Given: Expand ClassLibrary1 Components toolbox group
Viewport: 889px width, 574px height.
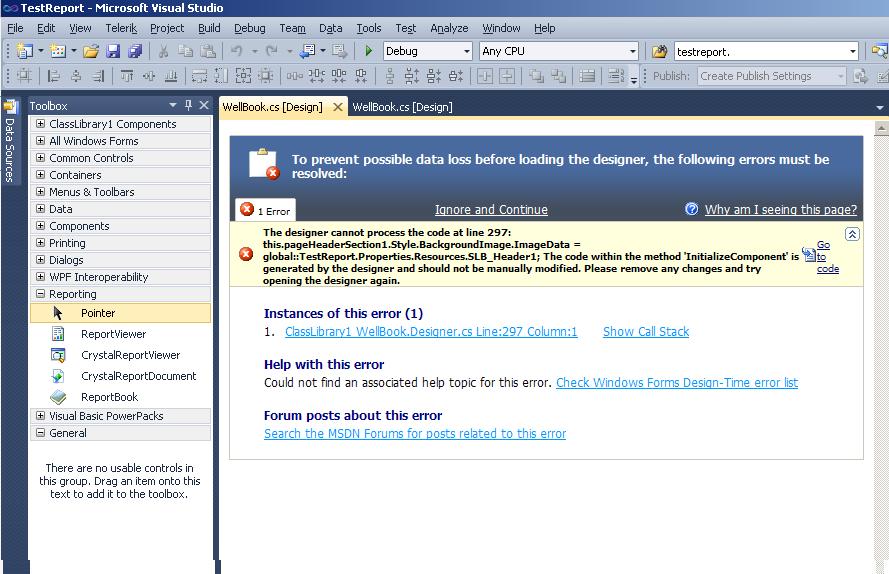Looking at the screenshot, I should click(x=40, y=124).
